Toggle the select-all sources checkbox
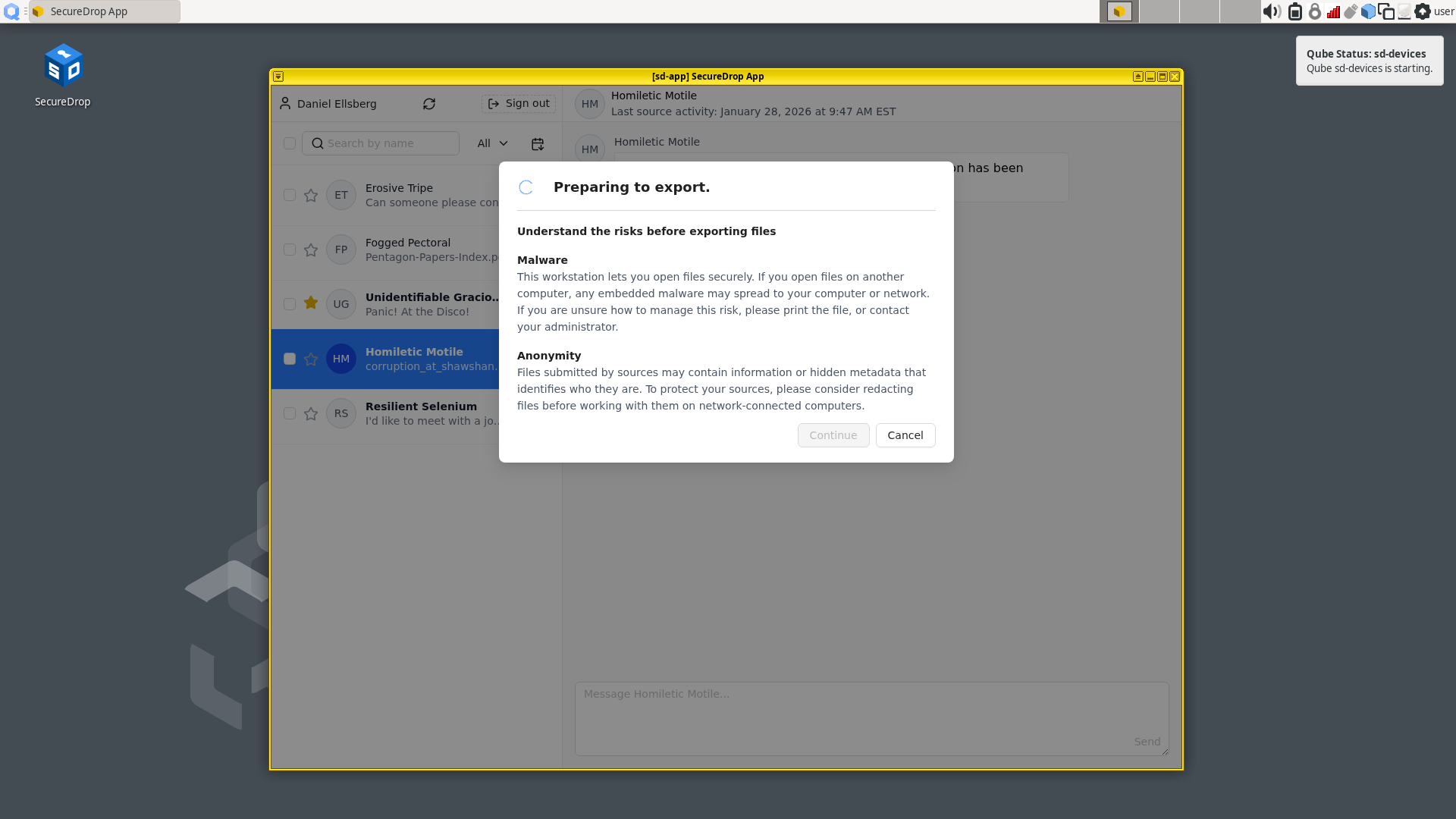Viewport: 1456px width, 819px height. (290, 143)
